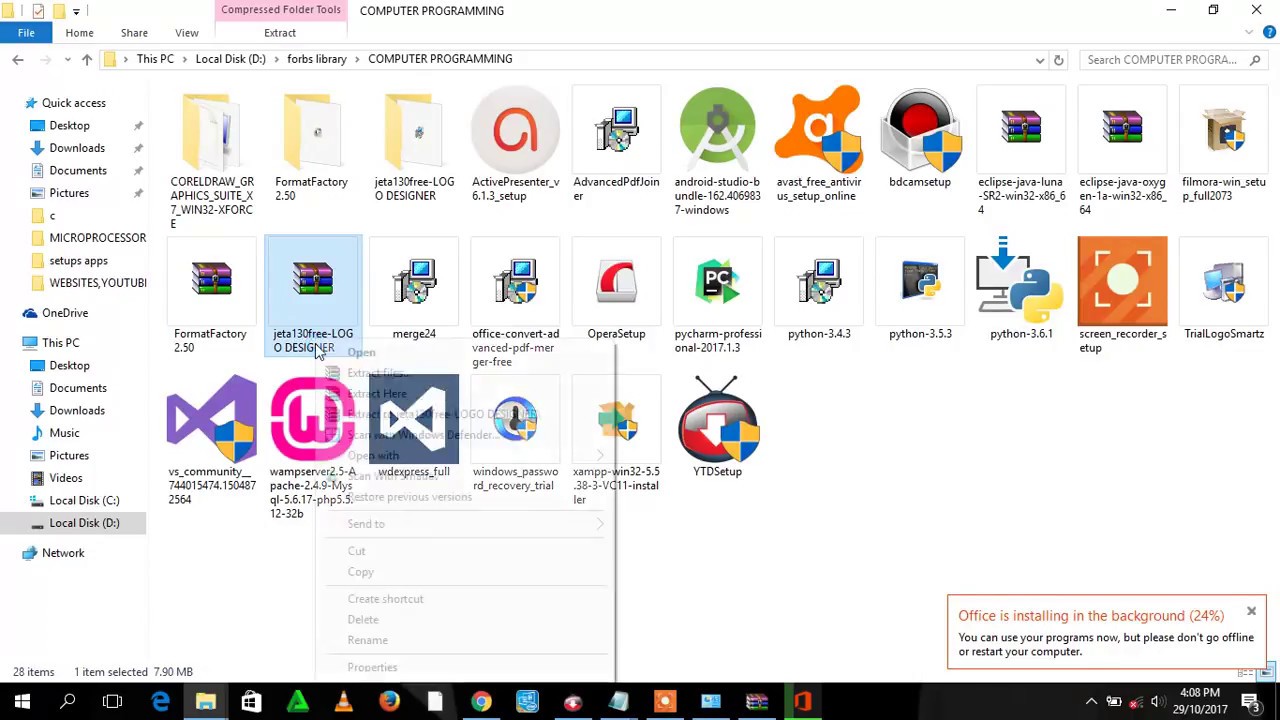Select the TrialLogoSmartz icon
Image resolution: width=1280 pixels, height=720 pixels.
click(1224, 282)
